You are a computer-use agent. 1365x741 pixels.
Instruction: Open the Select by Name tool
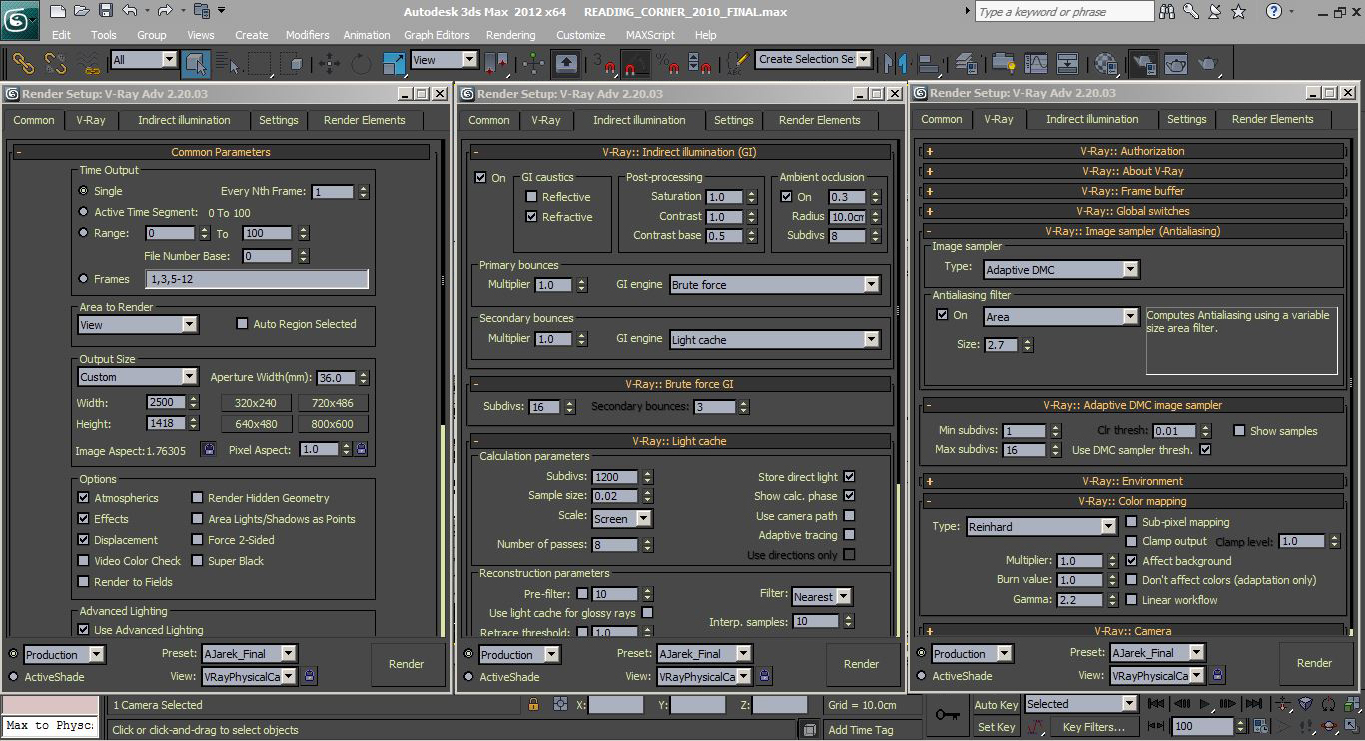229,63
